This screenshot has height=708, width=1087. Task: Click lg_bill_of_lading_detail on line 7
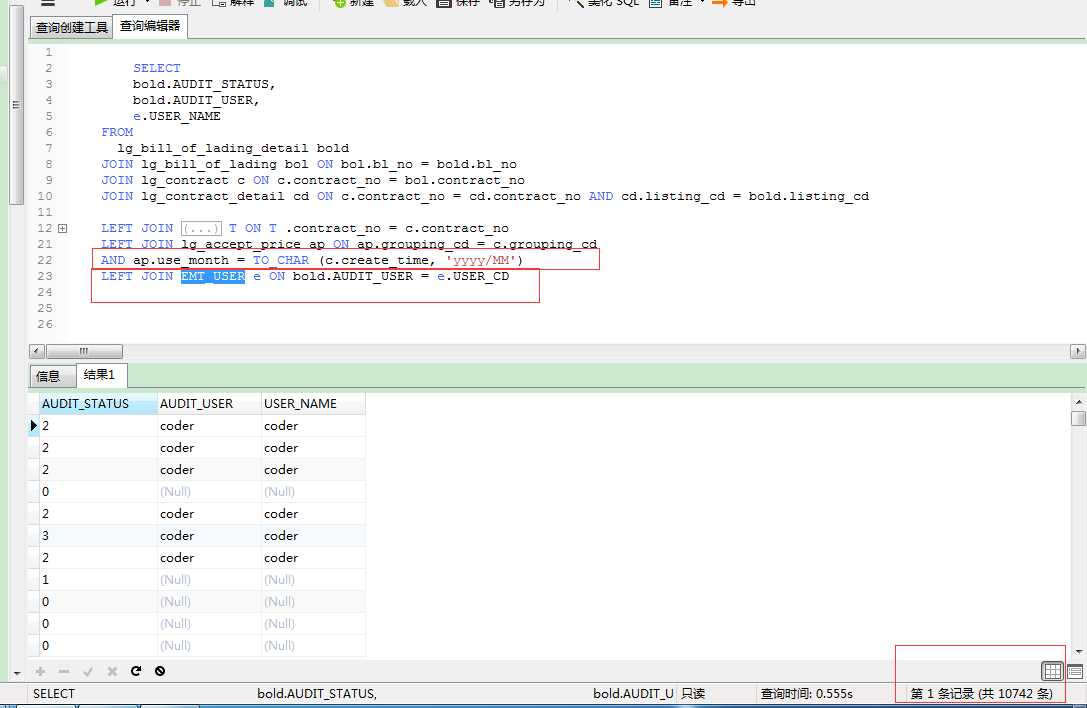213,148
